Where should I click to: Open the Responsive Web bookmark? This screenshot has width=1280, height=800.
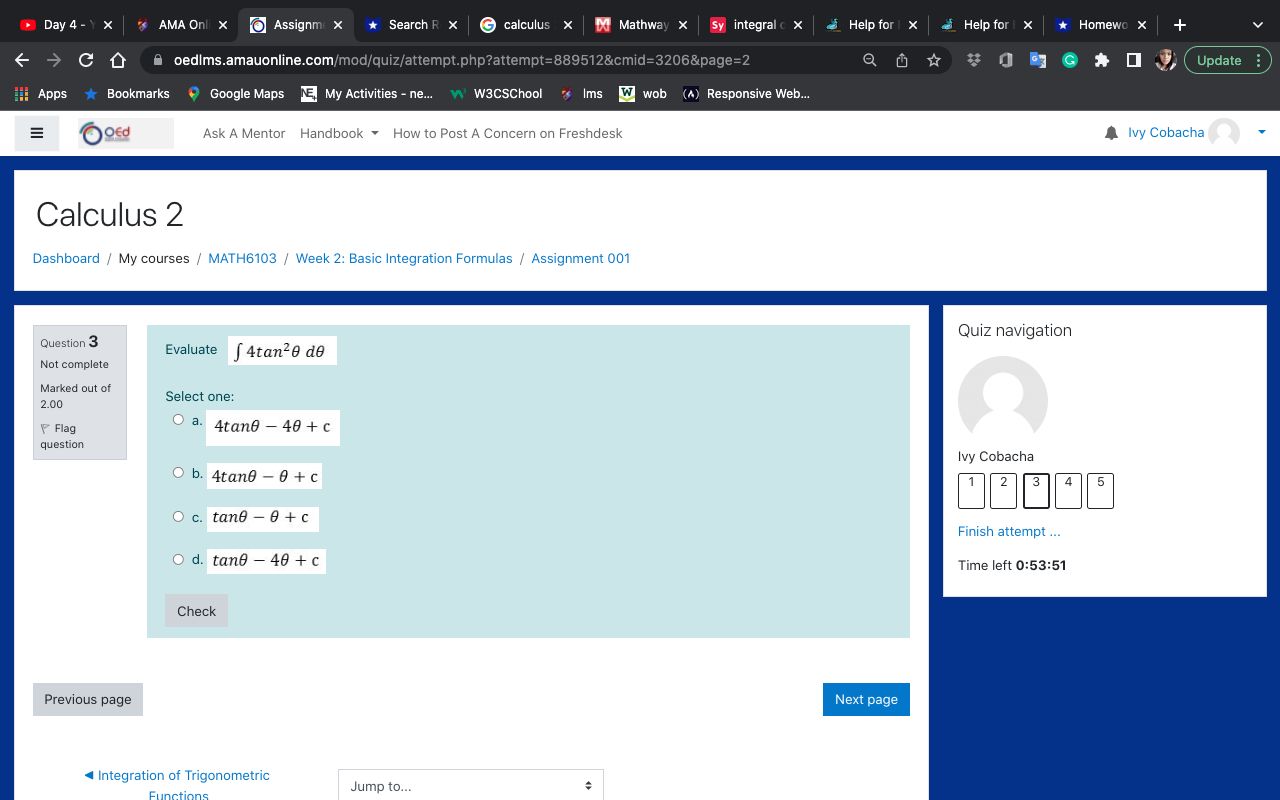[746, 94]
